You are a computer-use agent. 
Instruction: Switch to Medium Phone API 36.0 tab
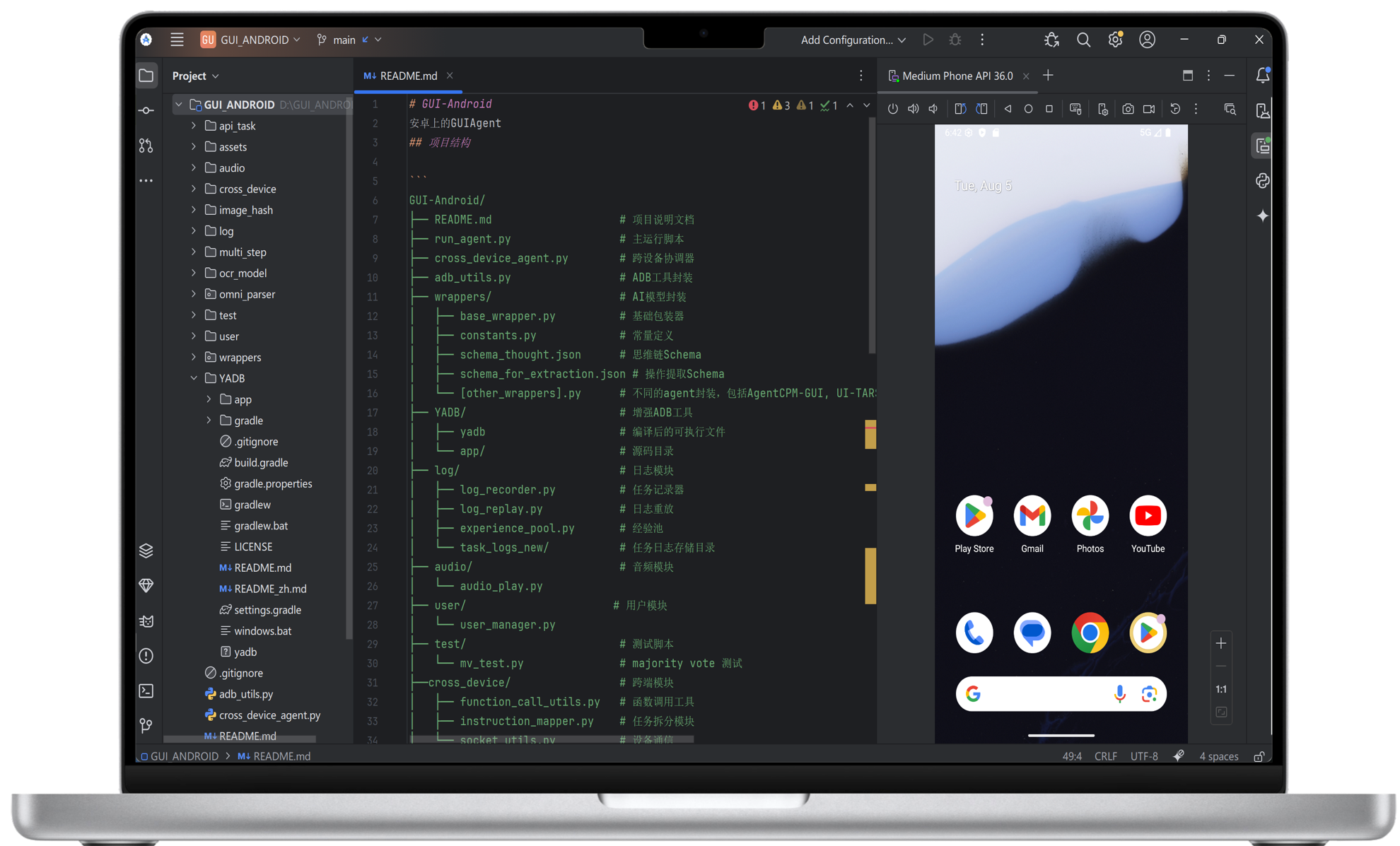957,76
